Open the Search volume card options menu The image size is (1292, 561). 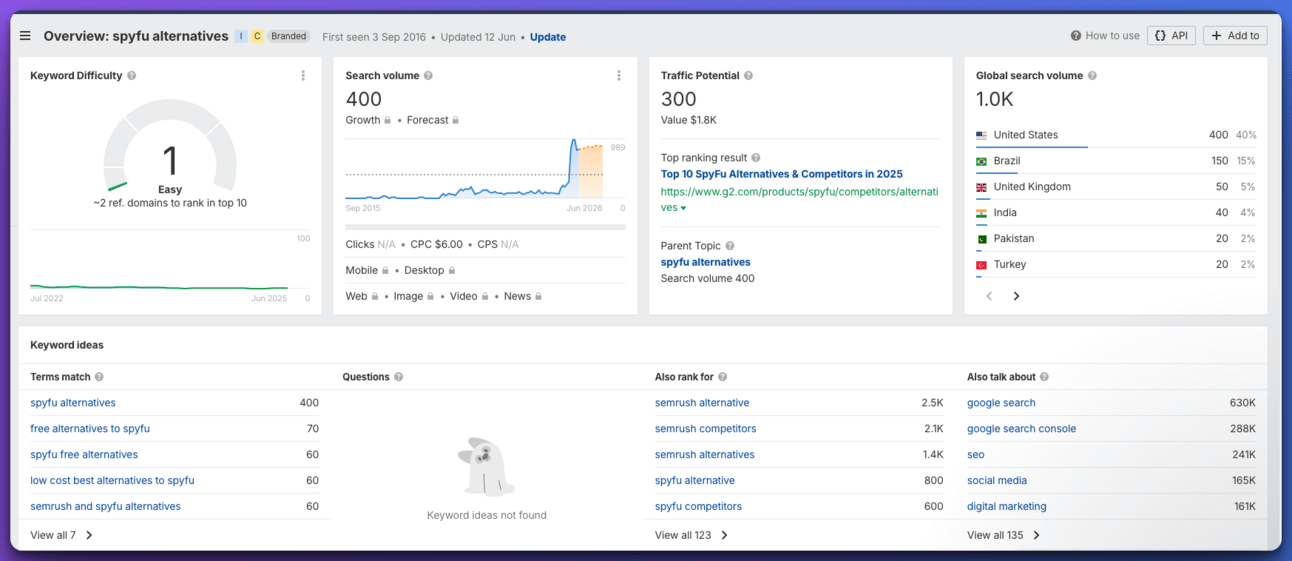pos(619,76)
